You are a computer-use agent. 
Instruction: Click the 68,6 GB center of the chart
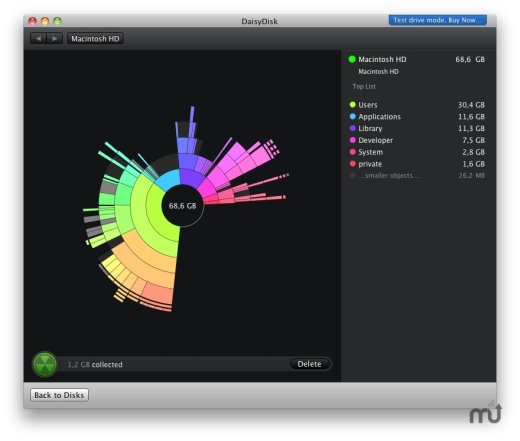tap(182, 206)
